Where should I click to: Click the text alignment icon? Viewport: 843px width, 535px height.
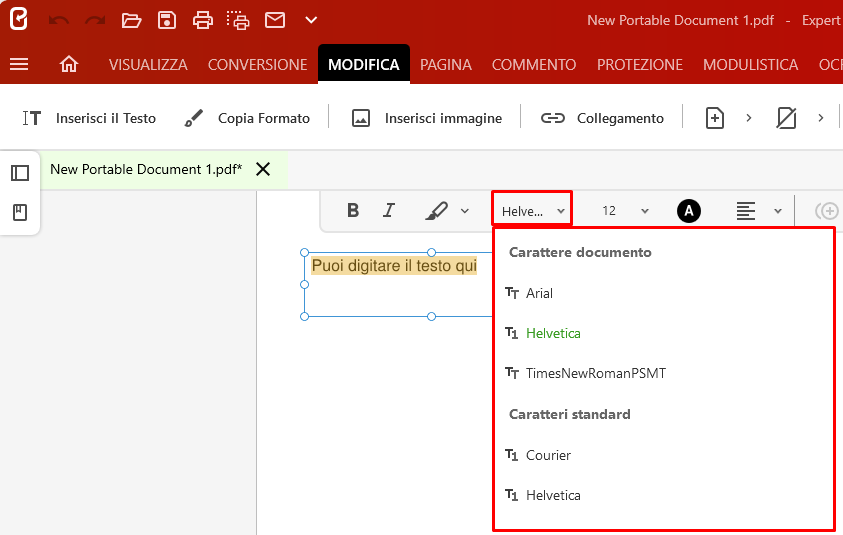point(746,211)
